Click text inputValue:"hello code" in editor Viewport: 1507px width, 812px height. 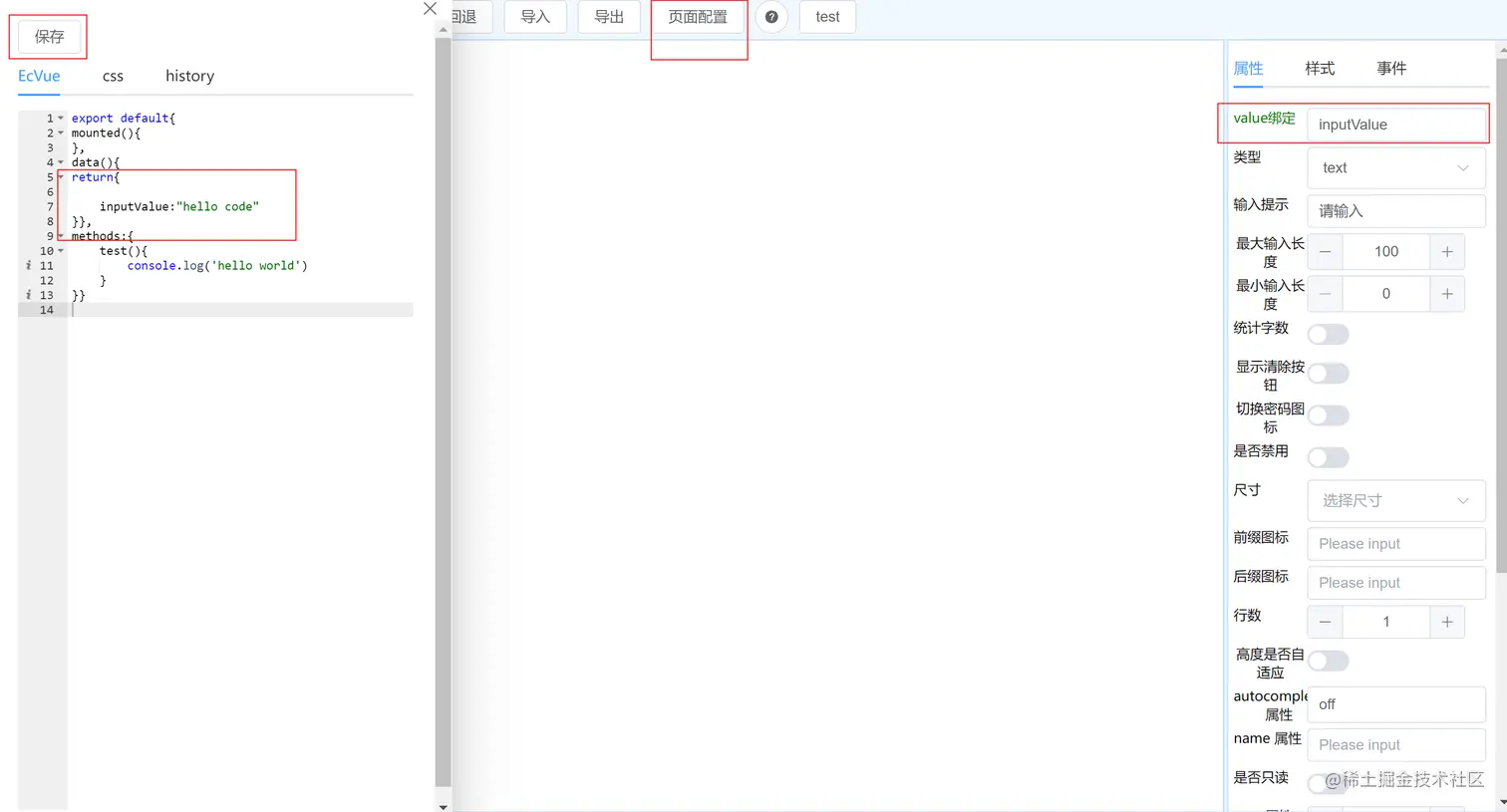[179, 206]
